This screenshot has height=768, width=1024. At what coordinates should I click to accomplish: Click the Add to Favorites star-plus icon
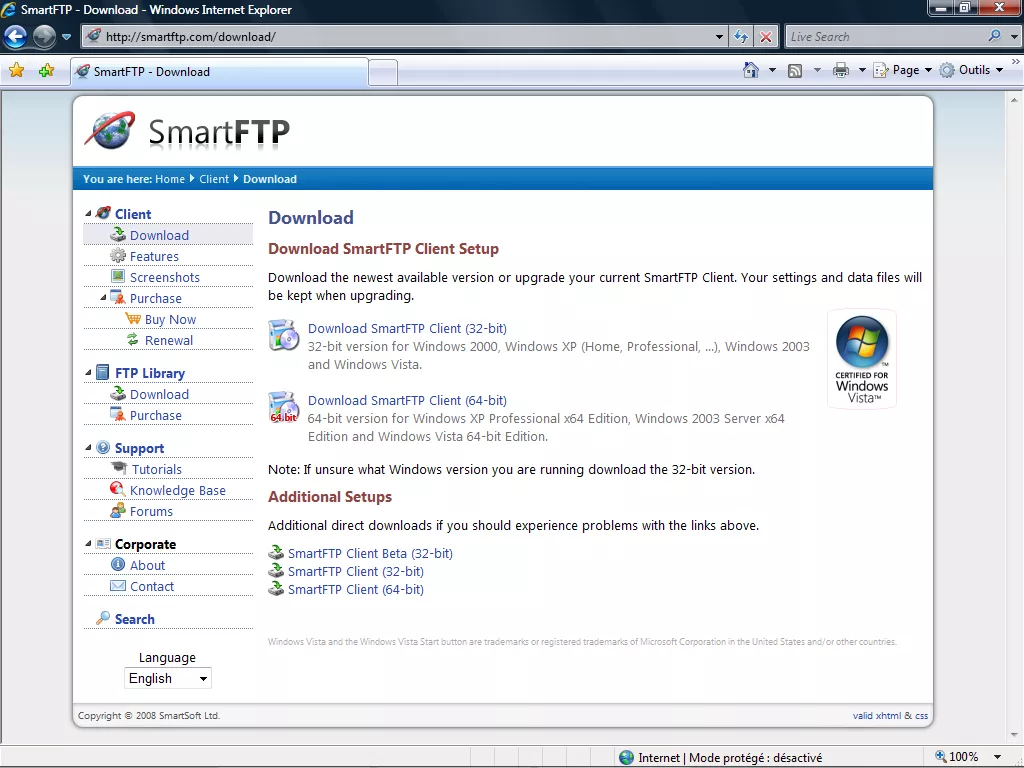coord(46,71)
